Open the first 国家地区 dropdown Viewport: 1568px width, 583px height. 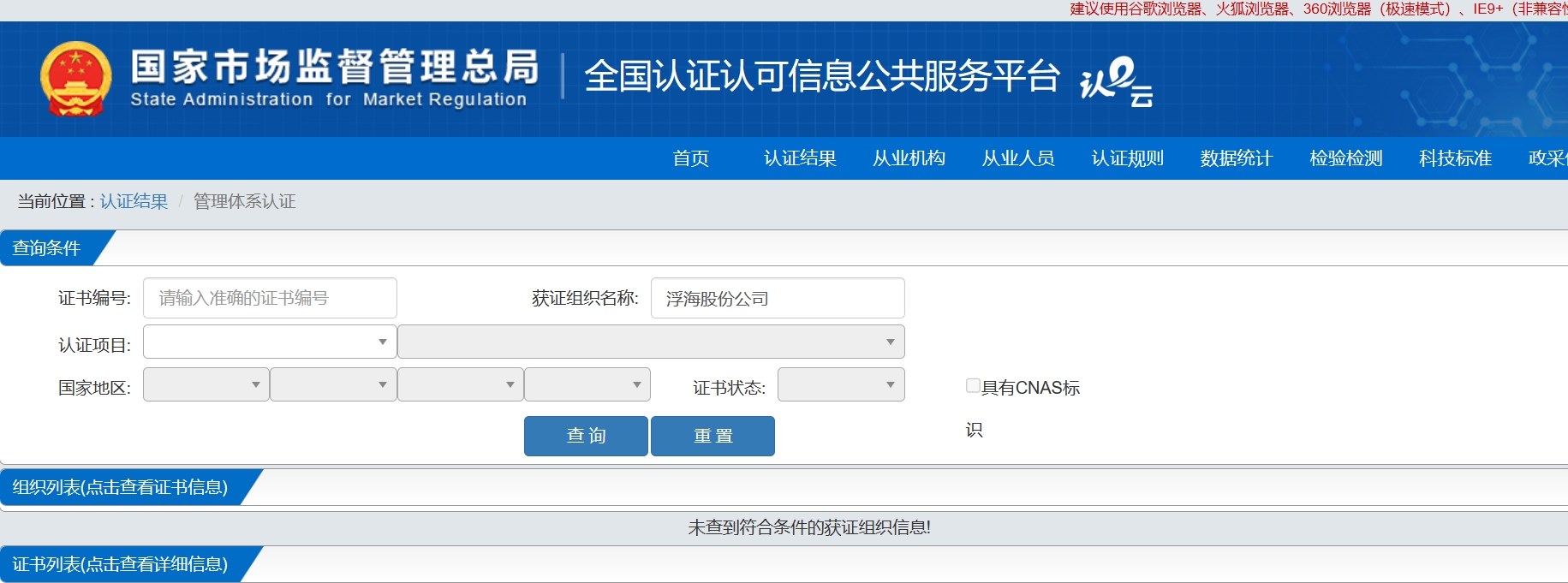tap(206, 384)
